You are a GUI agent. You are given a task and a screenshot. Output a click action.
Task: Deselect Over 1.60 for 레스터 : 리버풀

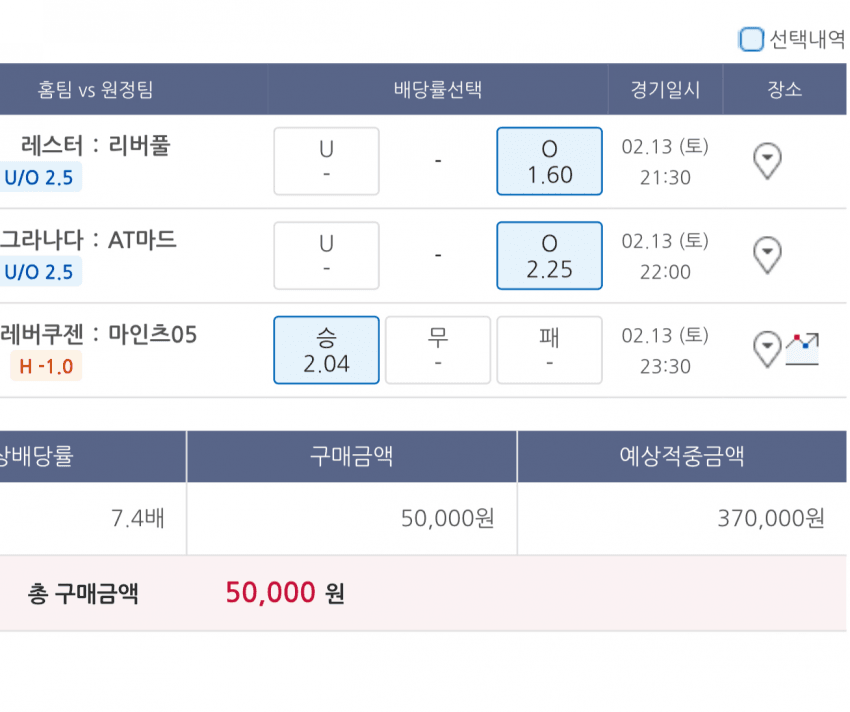pyautogui.click(x=549, y=161)
